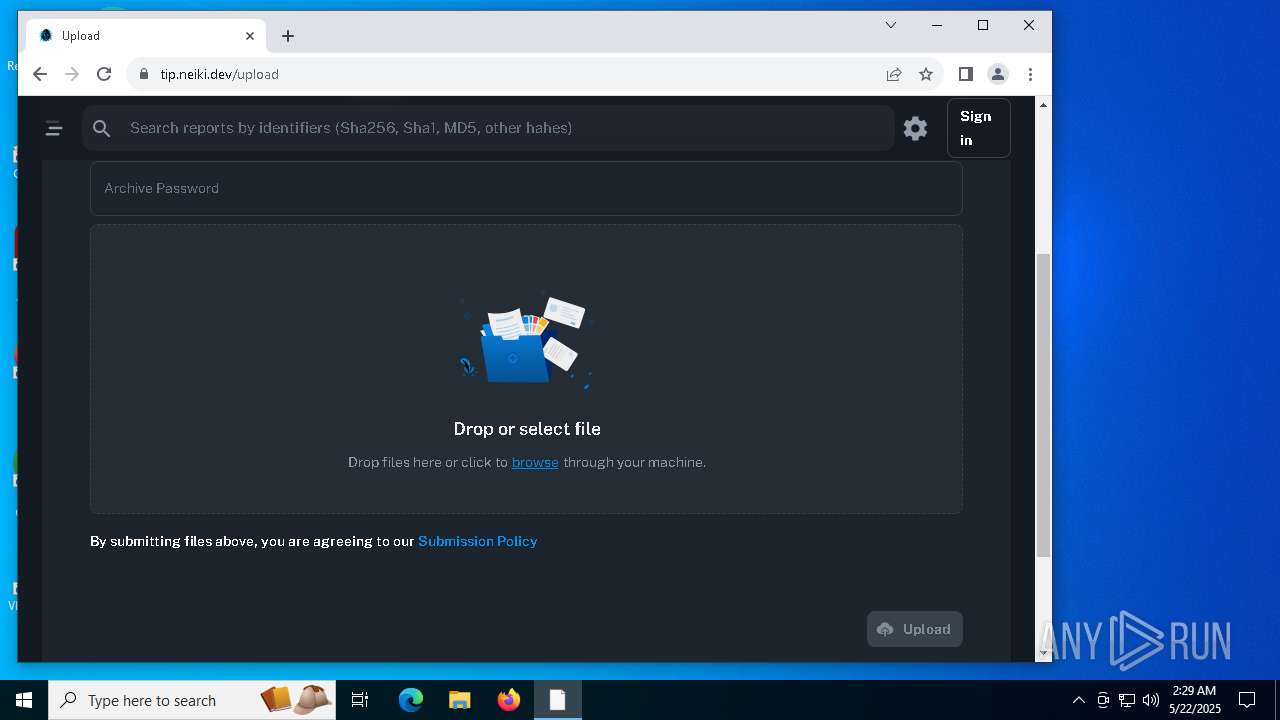The height and width of the screenshot is (720, 1280).
Task: Click the browser forward arrow
Action: (x=72, y=74)
